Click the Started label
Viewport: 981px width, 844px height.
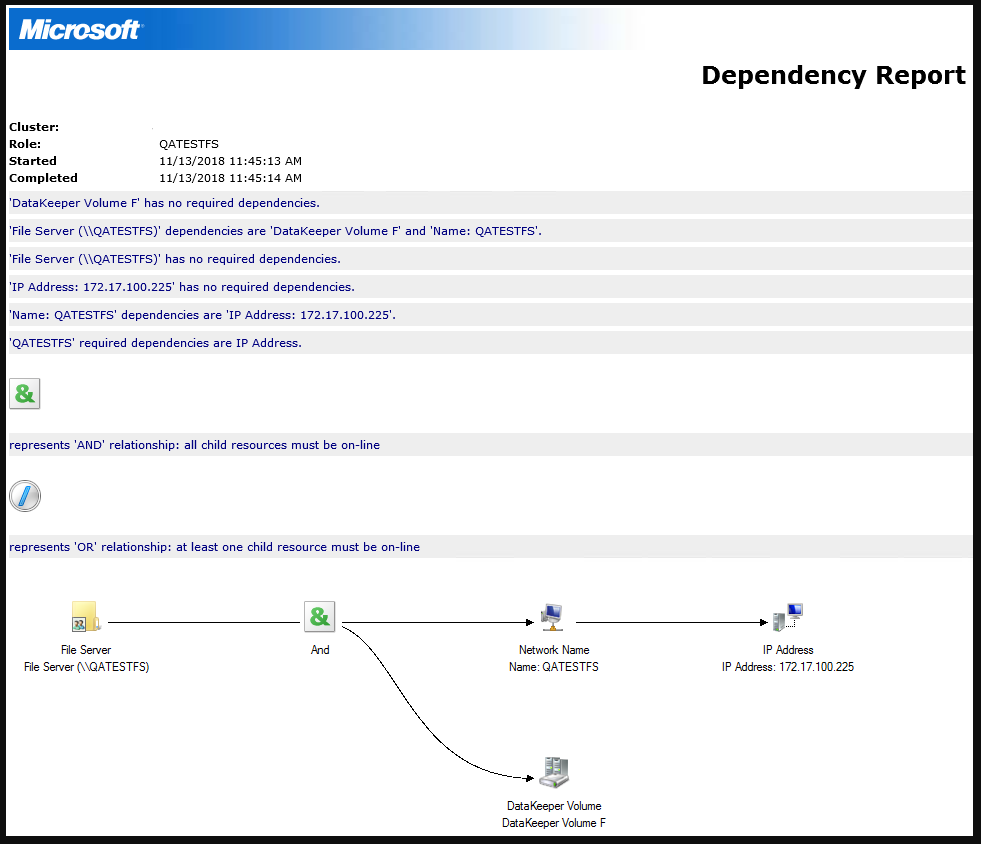[33, 161]
